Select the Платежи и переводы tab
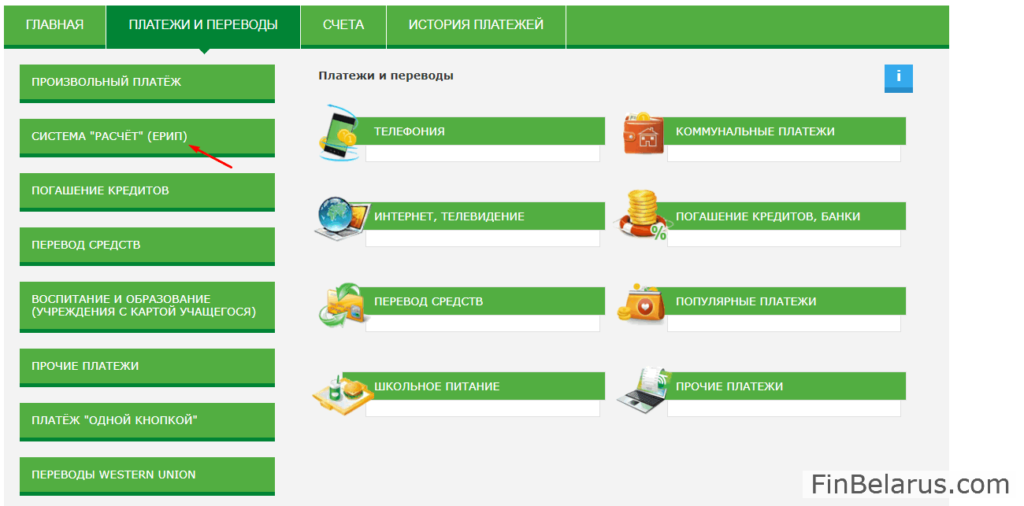This screenshot has width=1024, height=506. pyautogui.click(x=203, y=25)
